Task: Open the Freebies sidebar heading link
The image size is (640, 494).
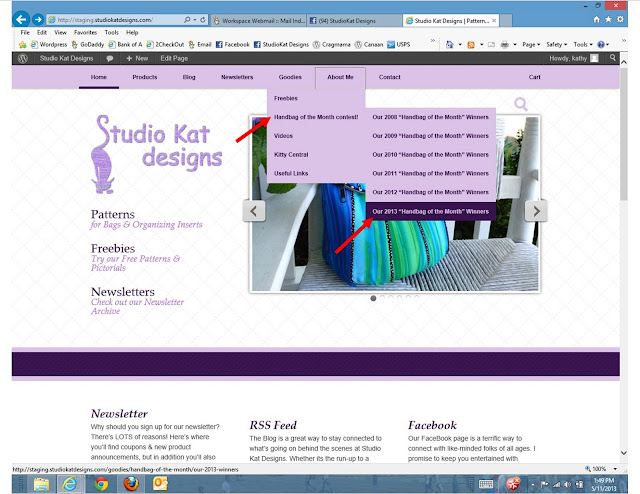Action: [x=113, y=249]
